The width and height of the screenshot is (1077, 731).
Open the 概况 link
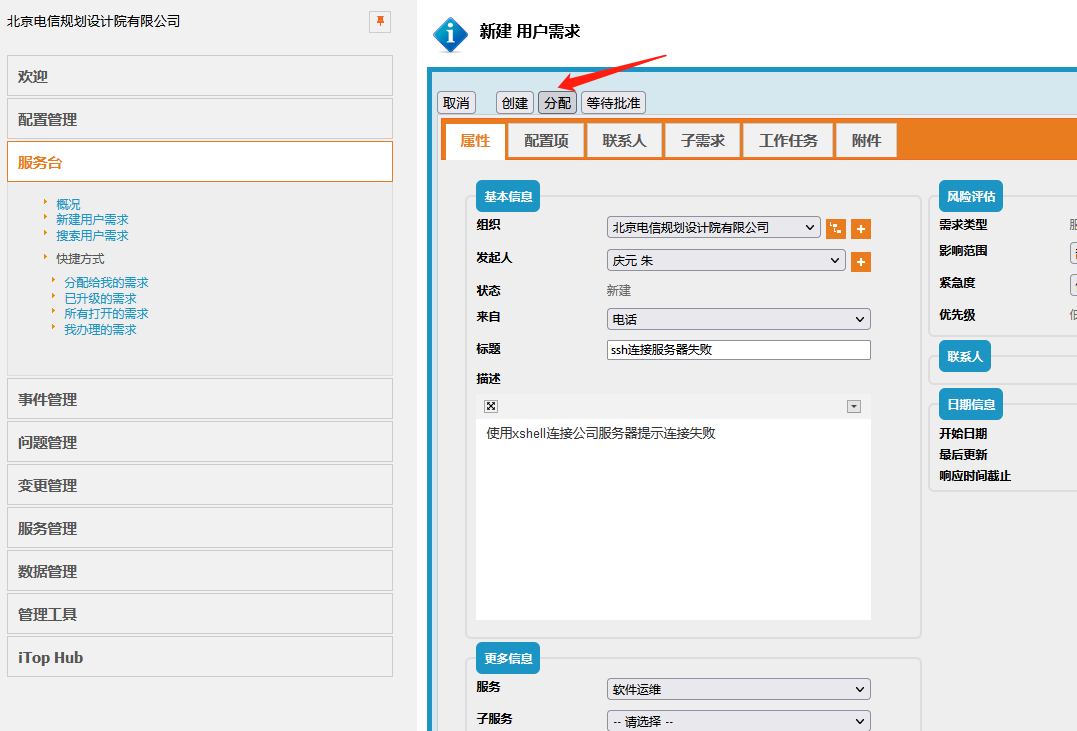pos(68,204)
